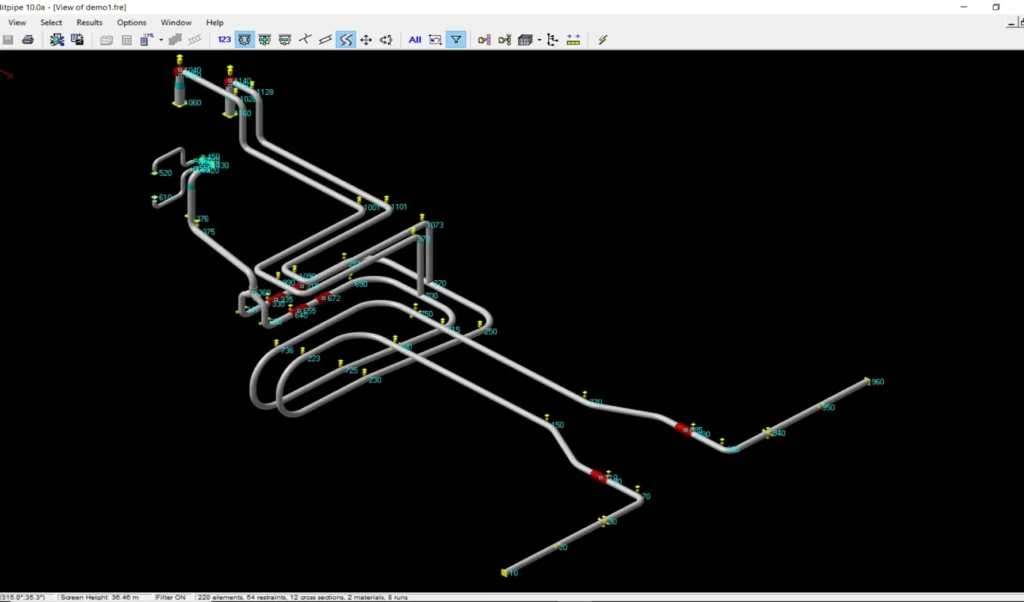Open the Options menu
Image resolution: width=1024 pixels, height=602 pixels.
pos(131,22)
